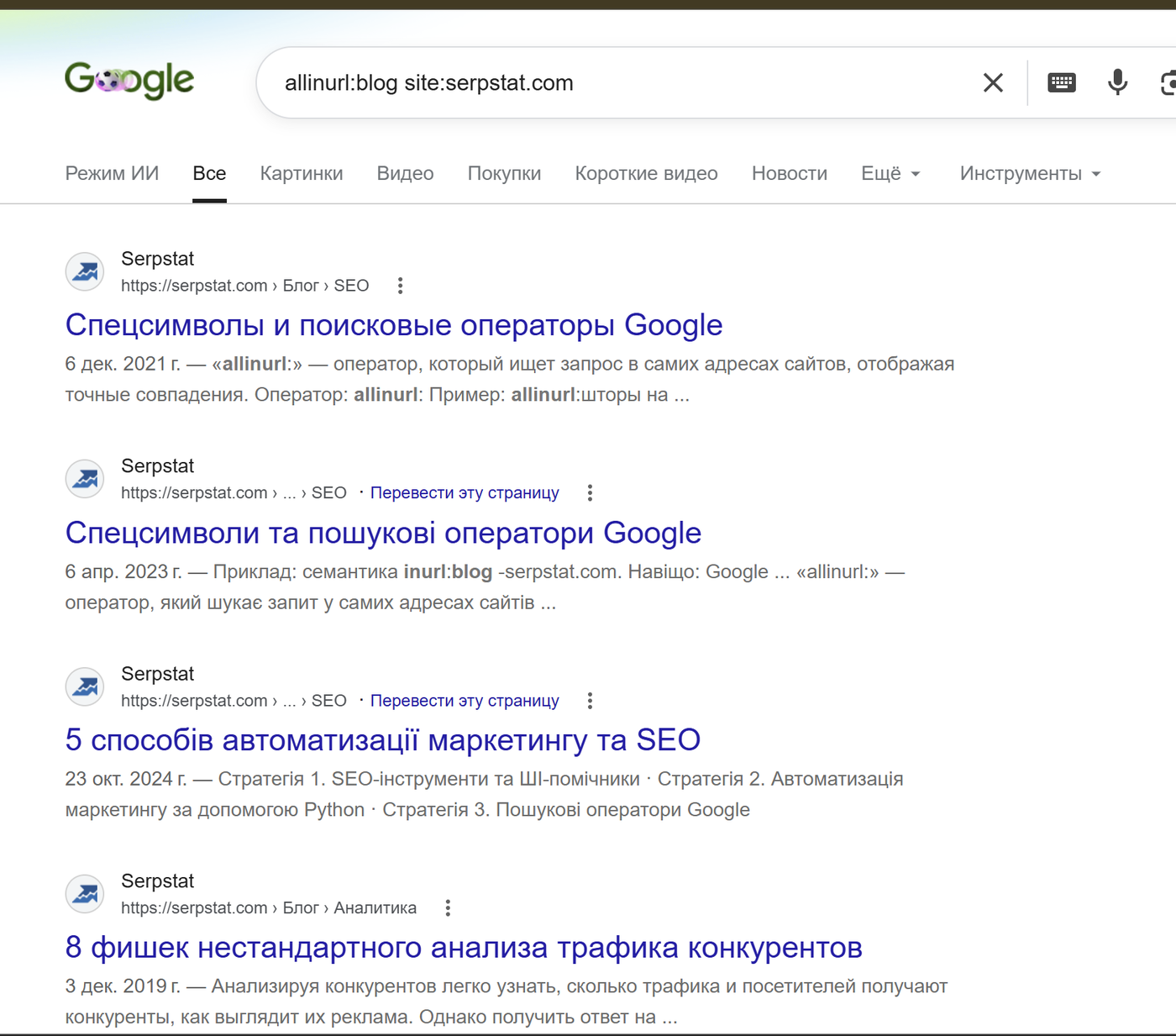Click Serpstat favicon of the first result
The image size is (1176, 1036).
tap(85, 271)
